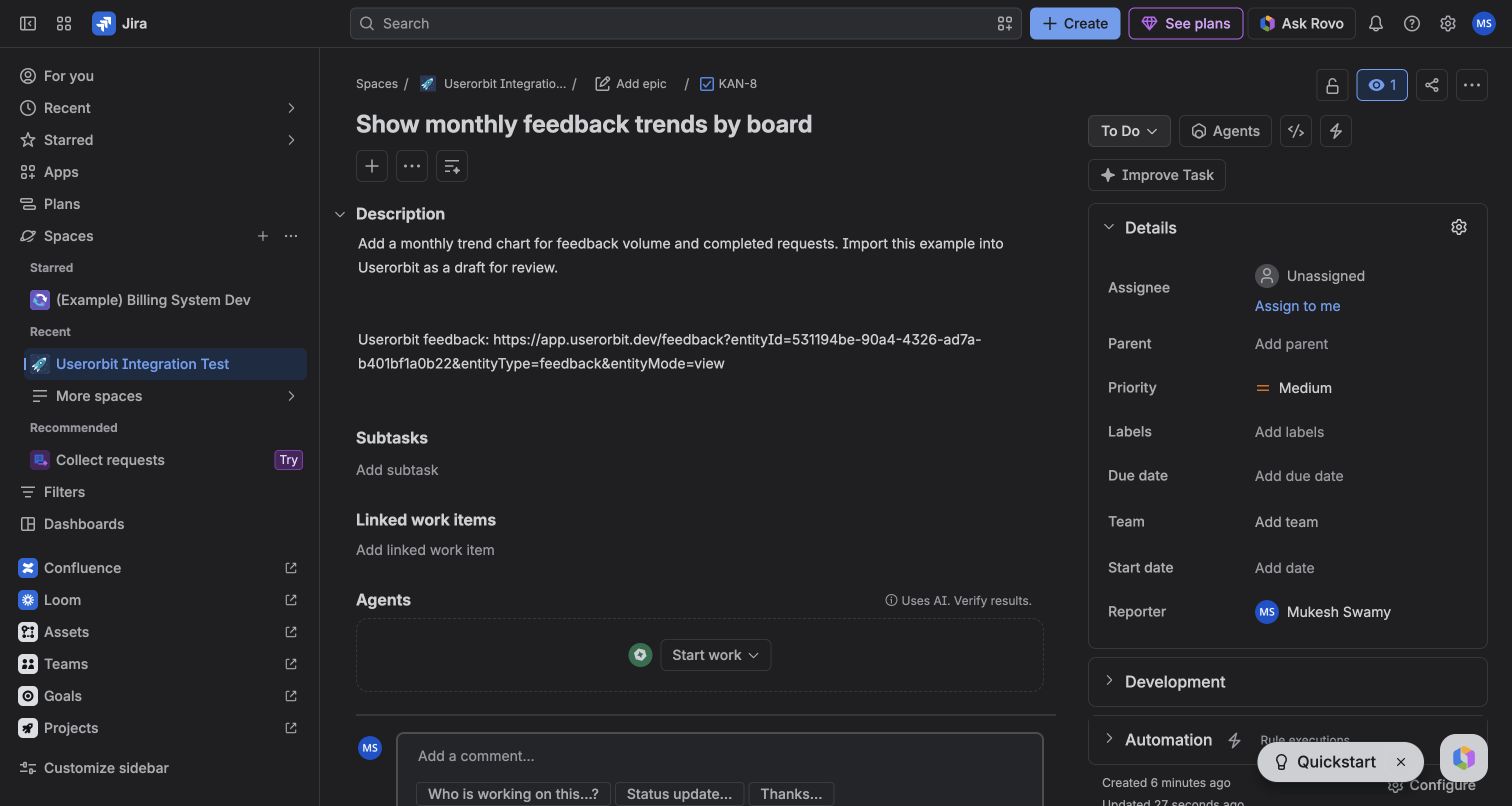Open the settings gear in top bar
The image size is (1512, 806).
tap(1448, 23)
